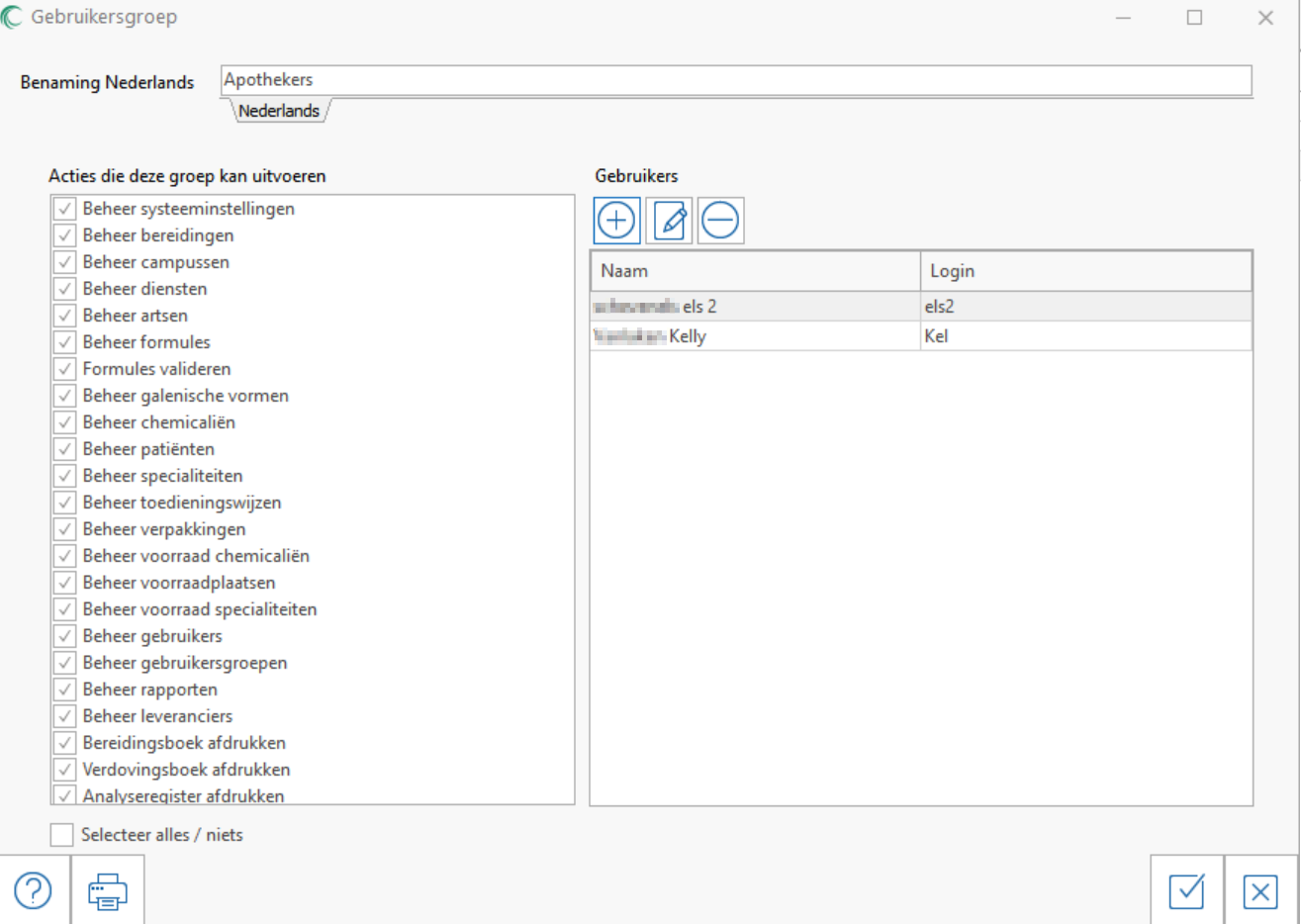The height and width of the screenshot is (924, 1301).
Task: Check Selecteer alles / niets box
Action: pyautogui.click(x=61, y=835)
